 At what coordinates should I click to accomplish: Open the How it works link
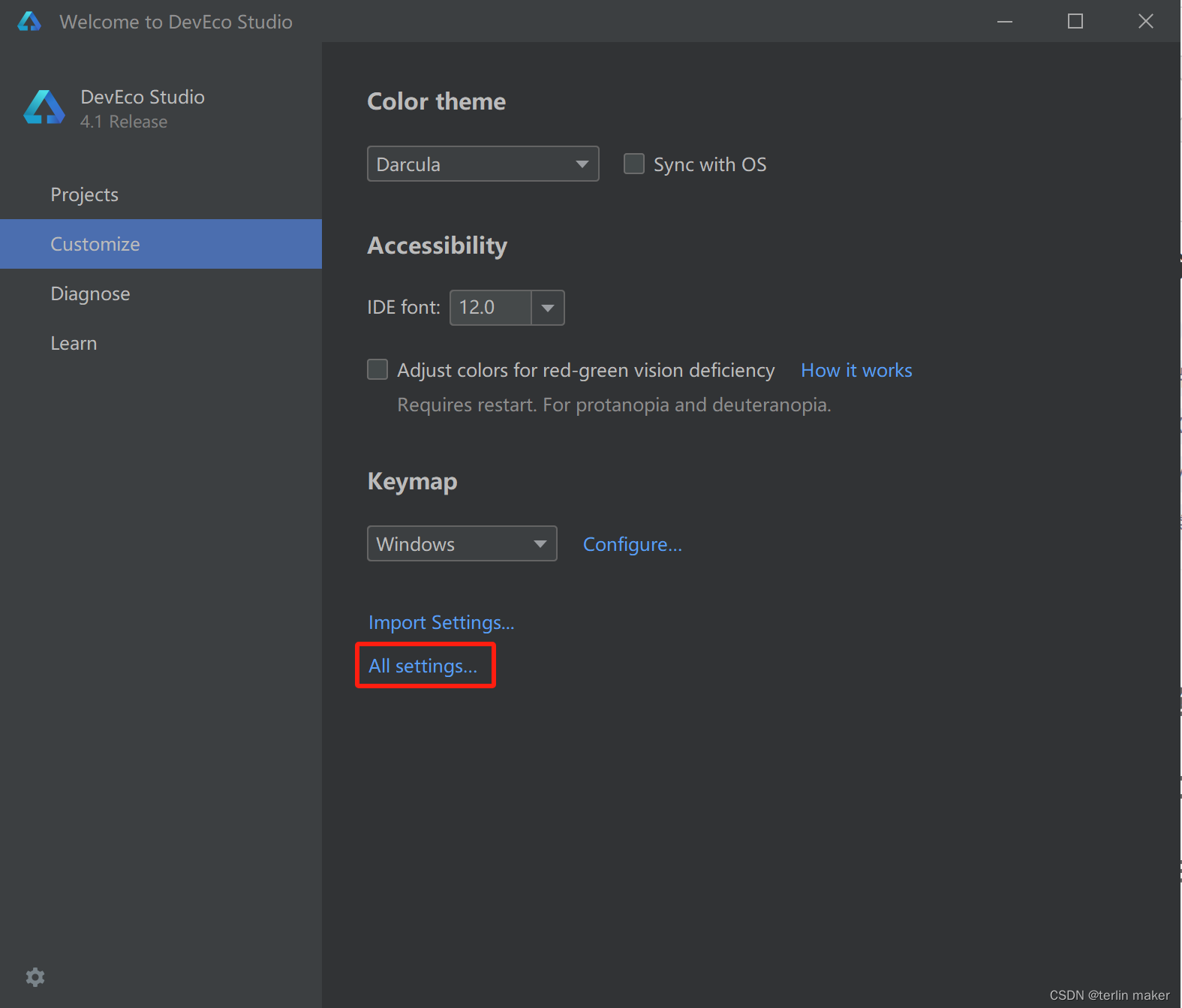pos(856,370)
